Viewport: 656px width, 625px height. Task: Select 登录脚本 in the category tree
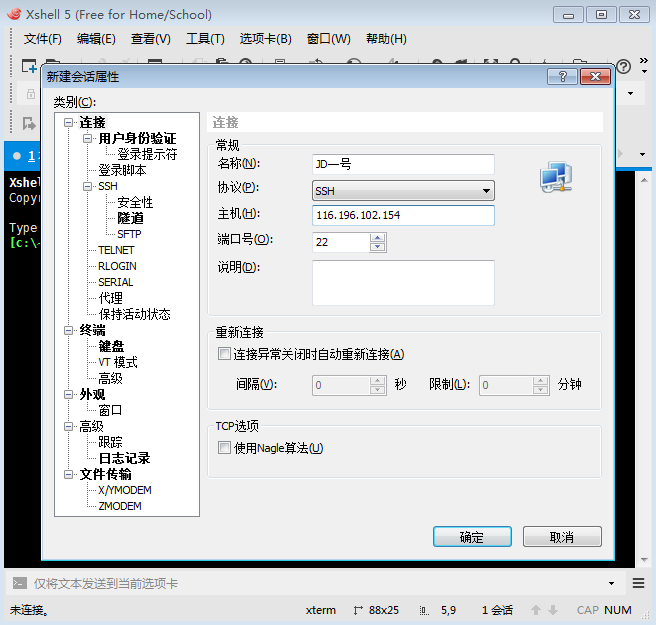[122, 170]
